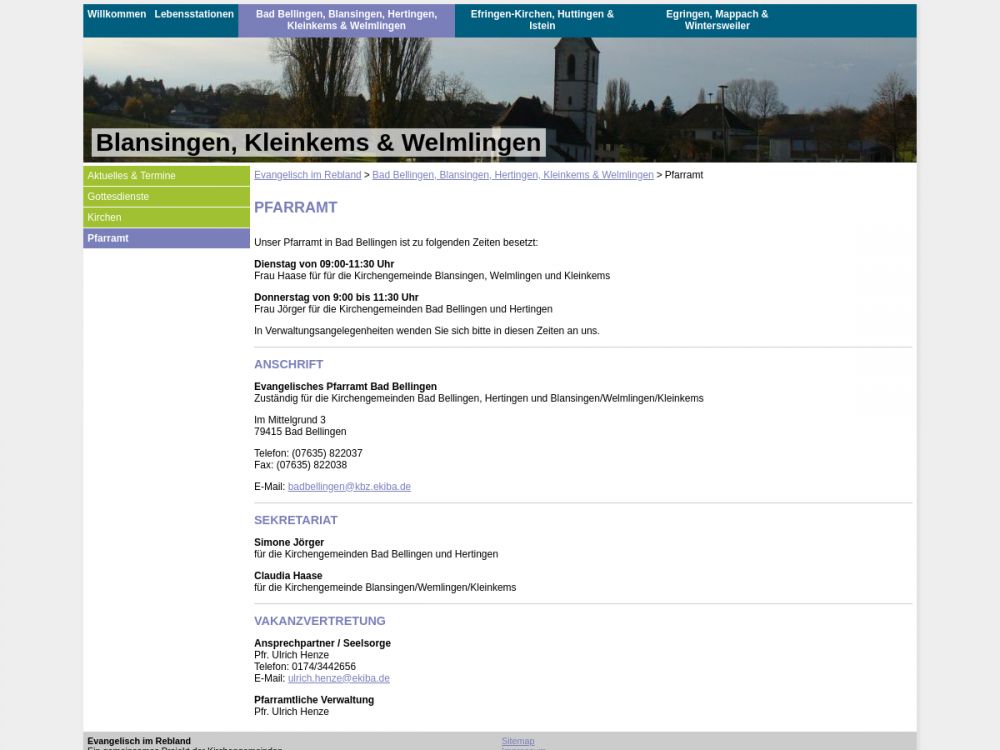Click the Pfarramt sidebar item
This screenshot has height=750, width=1000.
click(108, 239)
